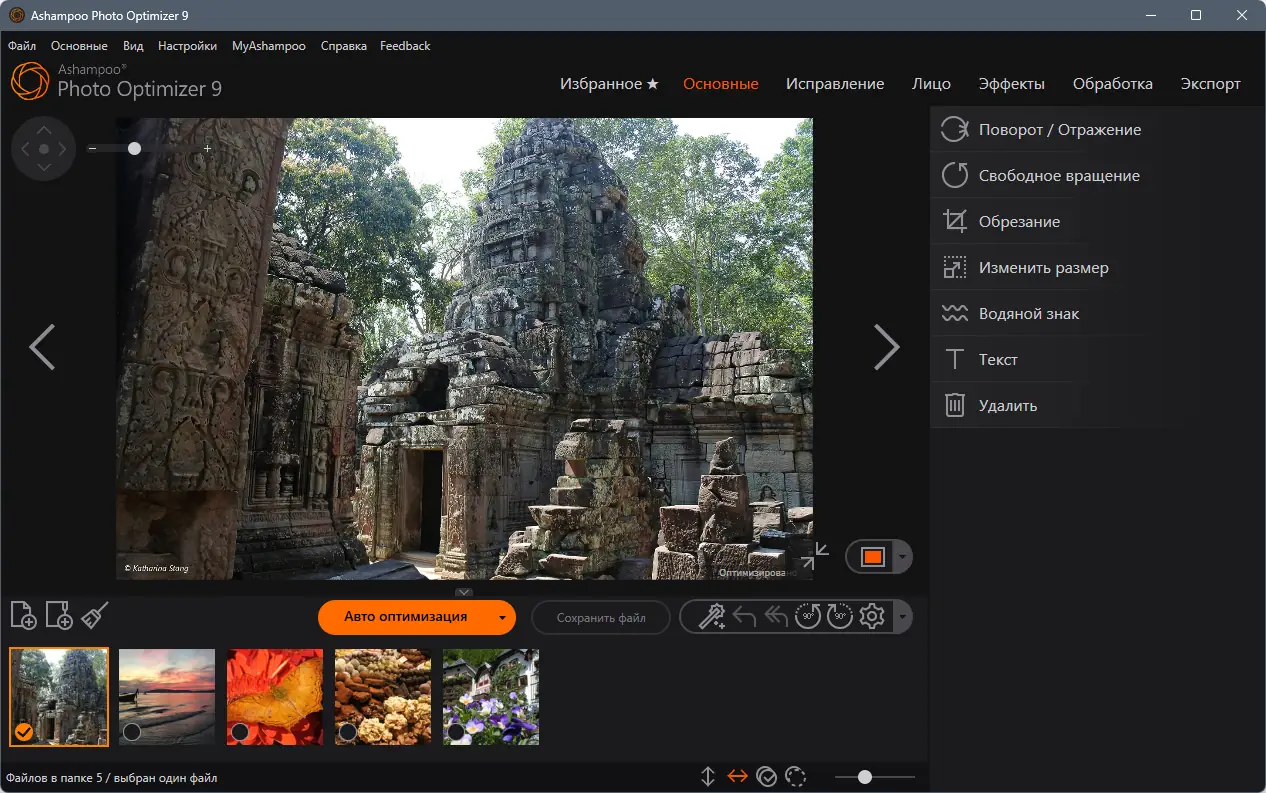Open the Водяной знак watermark tool
Screen dimensions: 1266x793
click(x=1028, y=313)
